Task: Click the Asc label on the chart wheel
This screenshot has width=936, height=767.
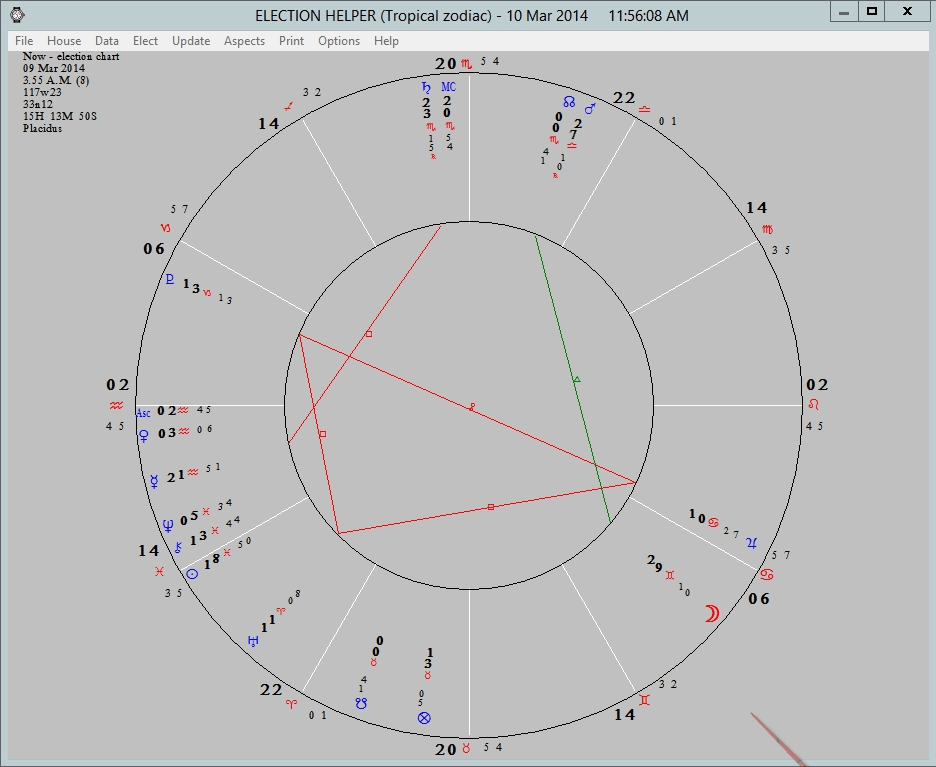Action: [x=142, y=412]
